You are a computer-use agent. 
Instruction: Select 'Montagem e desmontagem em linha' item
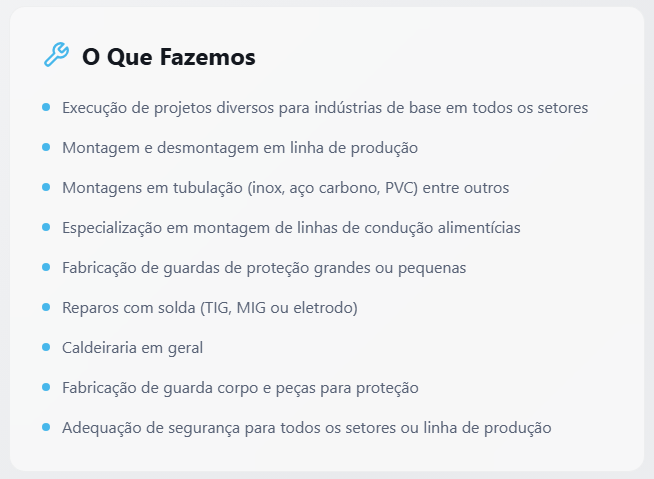[x=240, y=148]
